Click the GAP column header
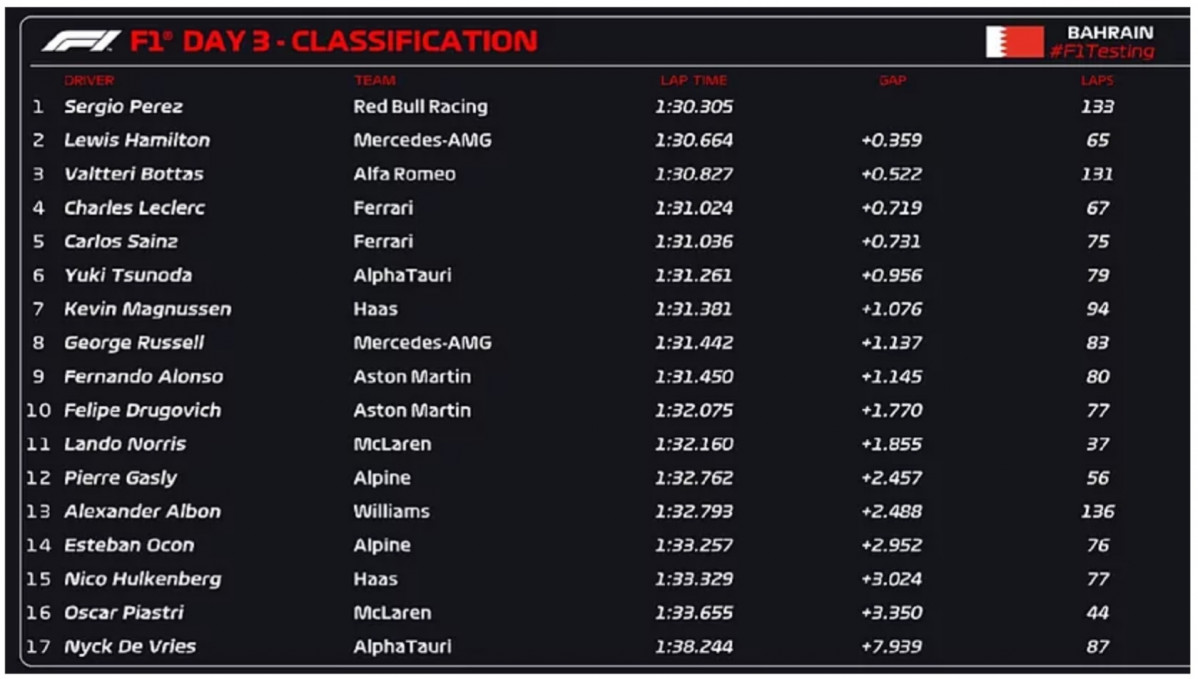This screenshot has width=1198, height=679. [x=892, y=80]
